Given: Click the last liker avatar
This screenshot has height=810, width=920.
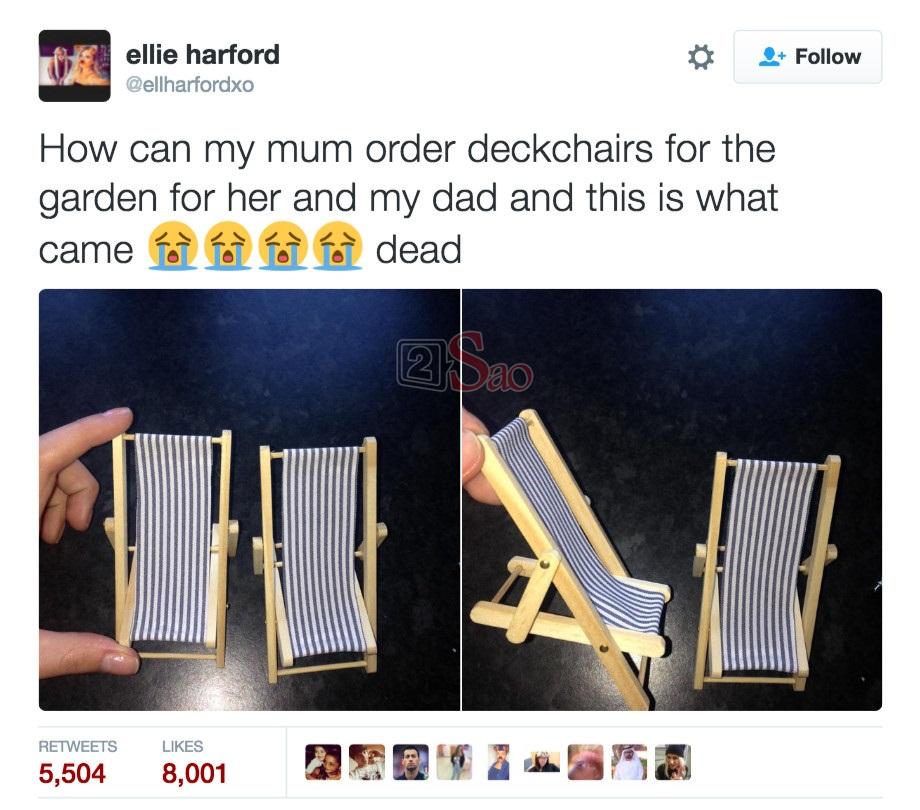Looking at the screenshot, I should [x=673, y=762].
